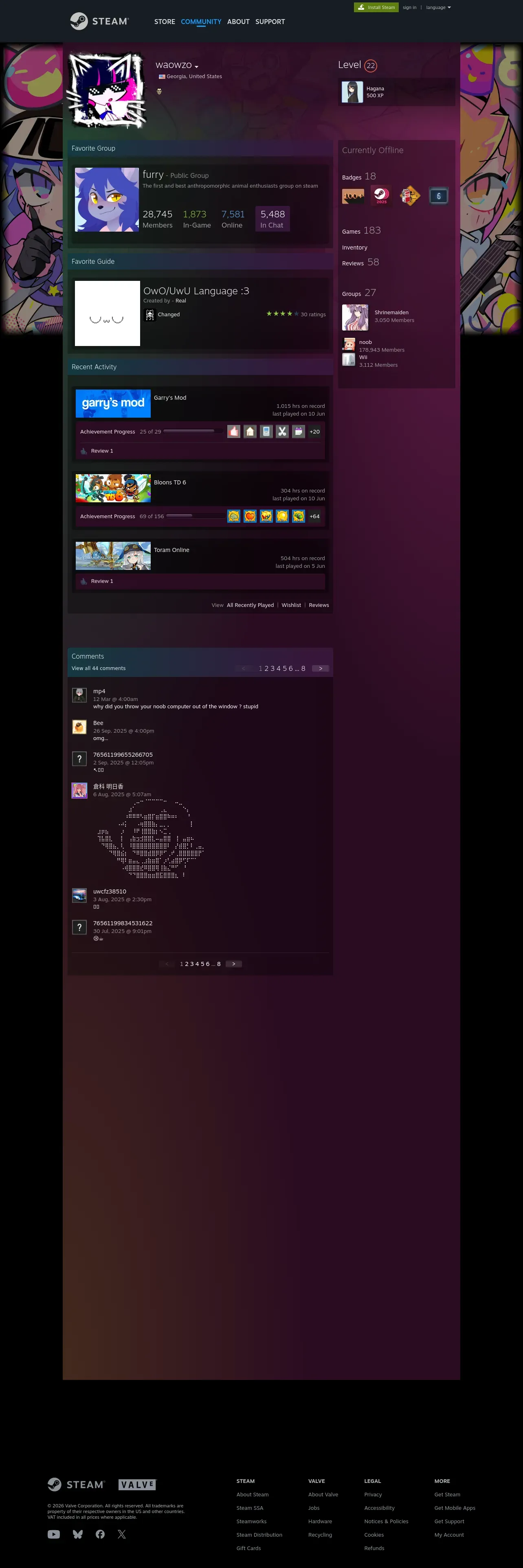Click Bee's commenter avatar
Viewport: 523px width, 1568px height.
79,727
